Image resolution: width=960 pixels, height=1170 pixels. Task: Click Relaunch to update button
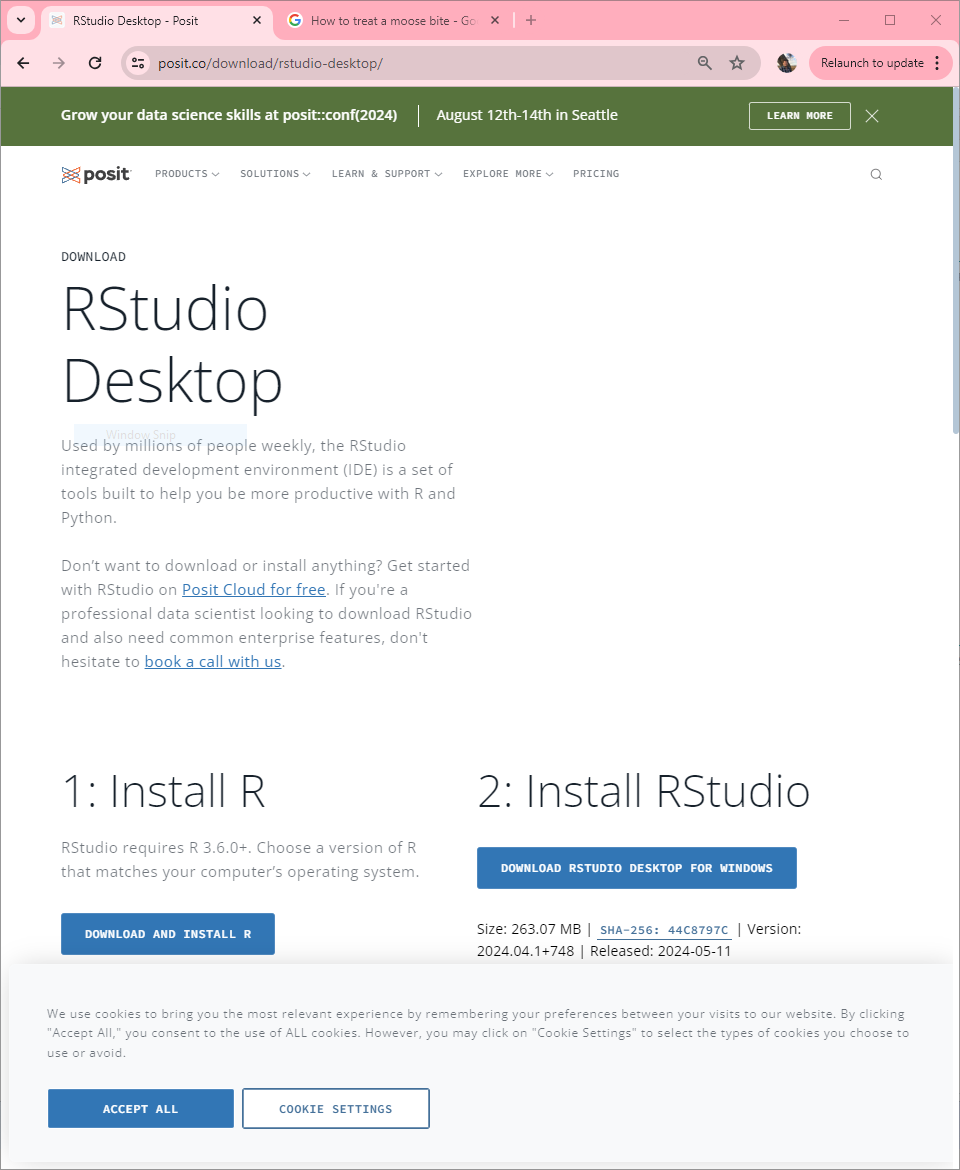[x=881, y=63]
